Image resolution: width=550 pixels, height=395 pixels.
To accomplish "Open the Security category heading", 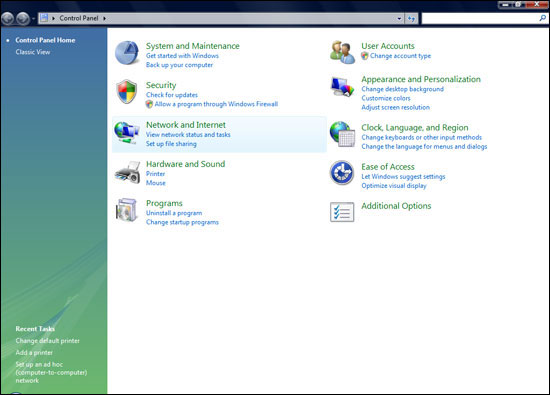I will [161, 85].
